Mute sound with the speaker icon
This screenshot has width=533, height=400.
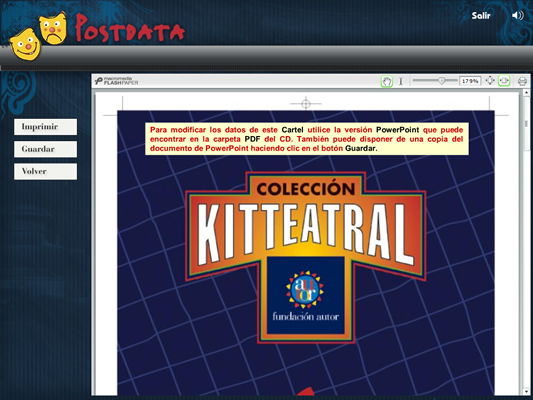(517, 15)
